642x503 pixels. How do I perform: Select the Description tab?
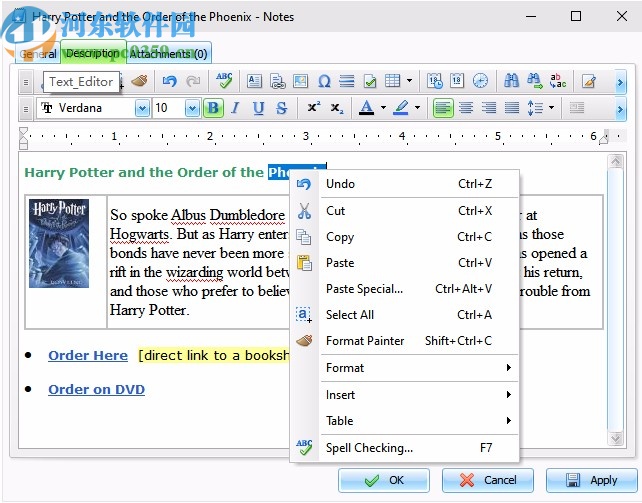93,53
